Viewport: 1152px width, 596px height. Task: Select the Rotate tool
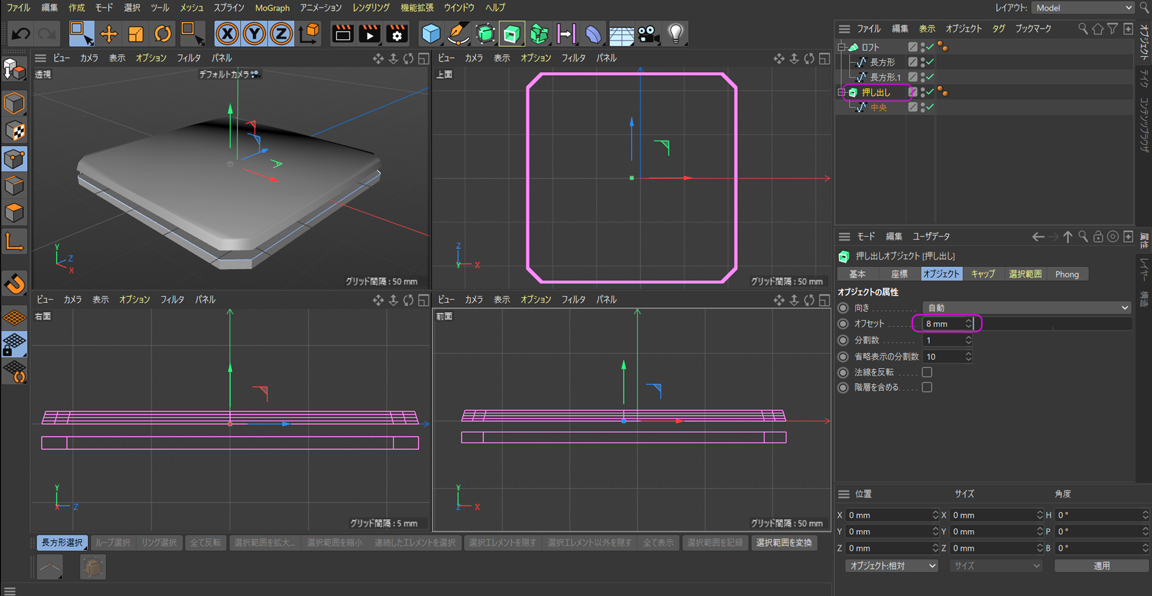point(162,34)
